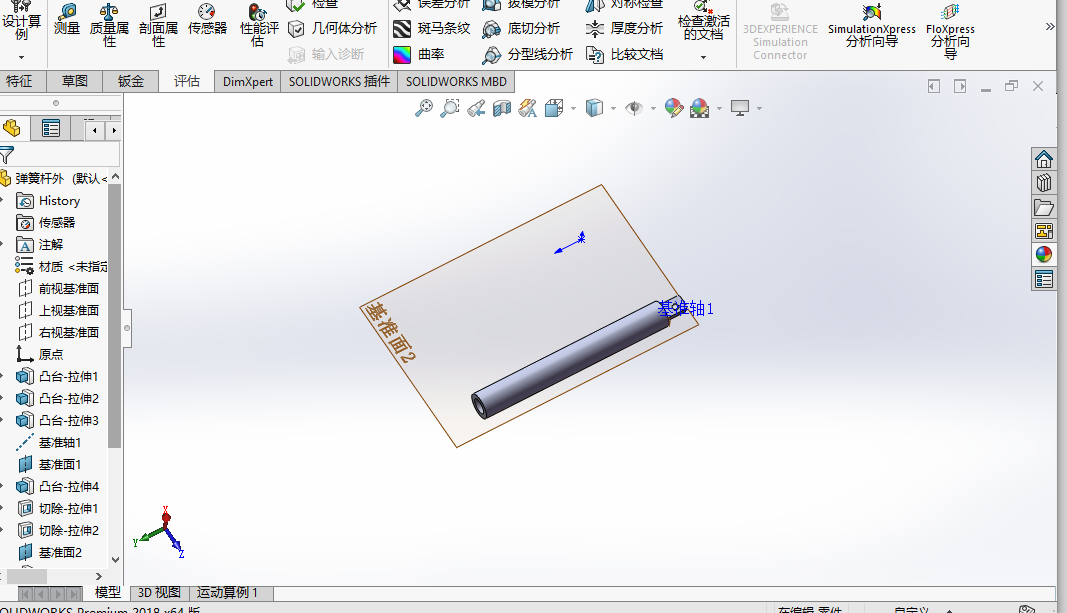Switch to DimXpert tab
Viewport: 1067px width, 613px height.
(x=248, y=82)
